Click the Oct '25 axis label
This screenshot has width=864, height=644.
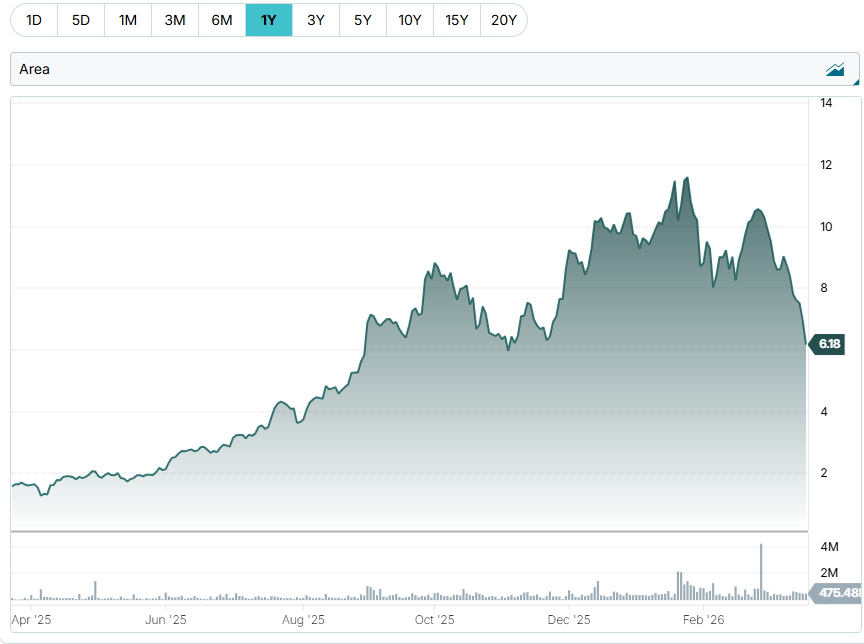pos(435,620)
